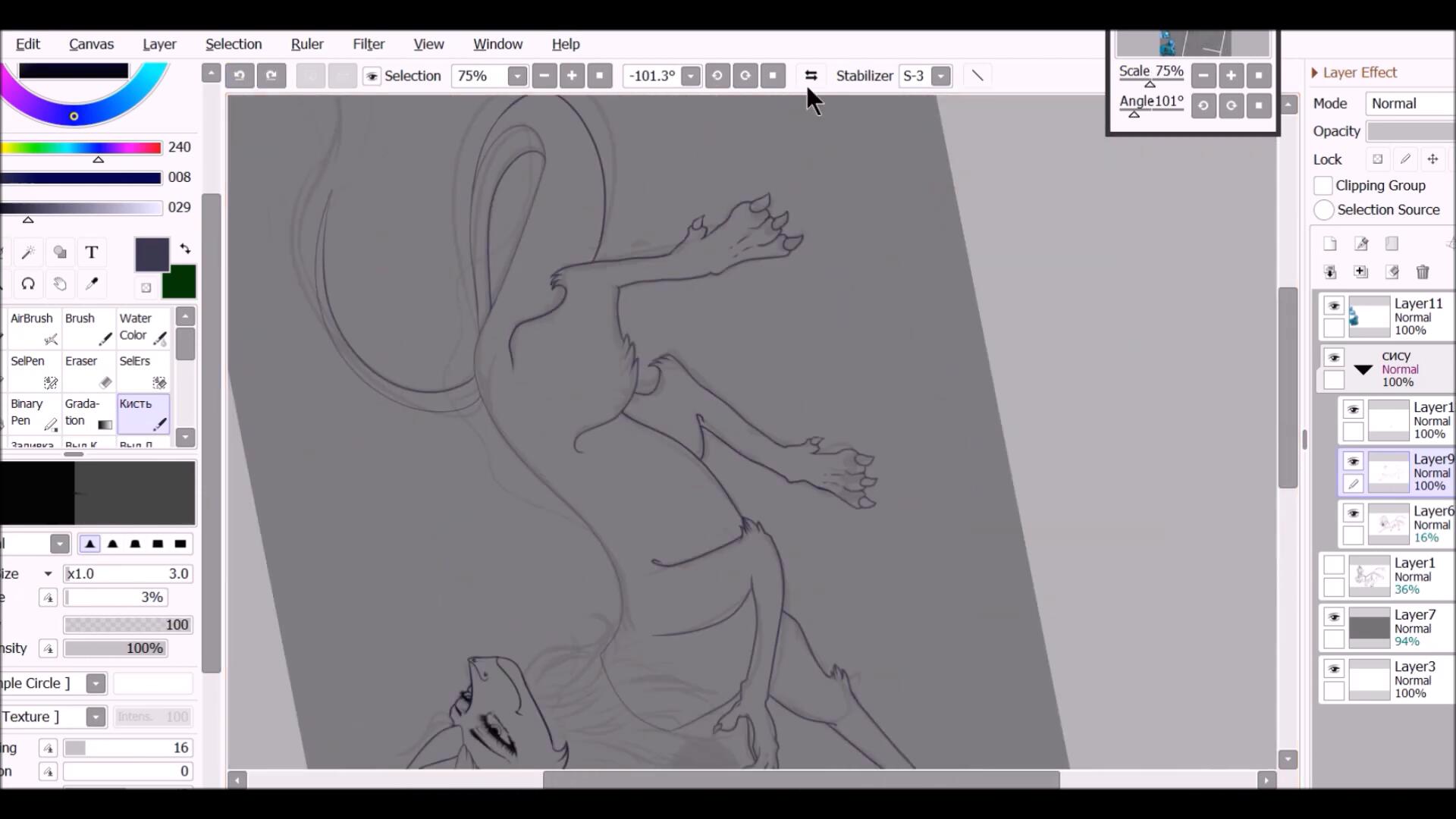Flip canvas horizontally with the arrows icon

811,76
